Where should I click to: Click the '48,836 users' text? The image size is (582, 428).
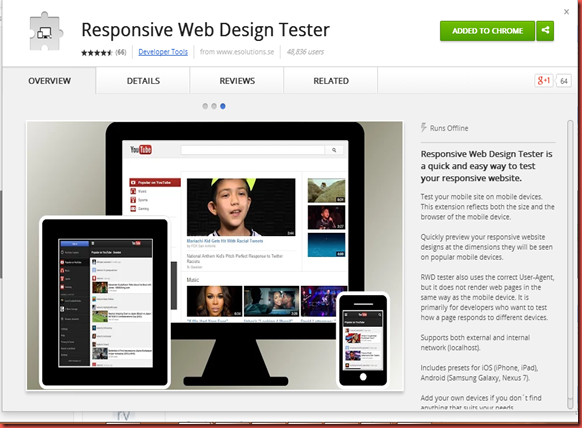coord(305,52)
